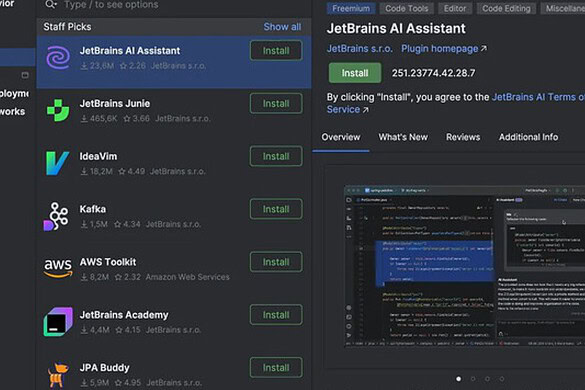
Task: Click the AWS Toolkit logo icon
Action: click(x=58, y=269)
